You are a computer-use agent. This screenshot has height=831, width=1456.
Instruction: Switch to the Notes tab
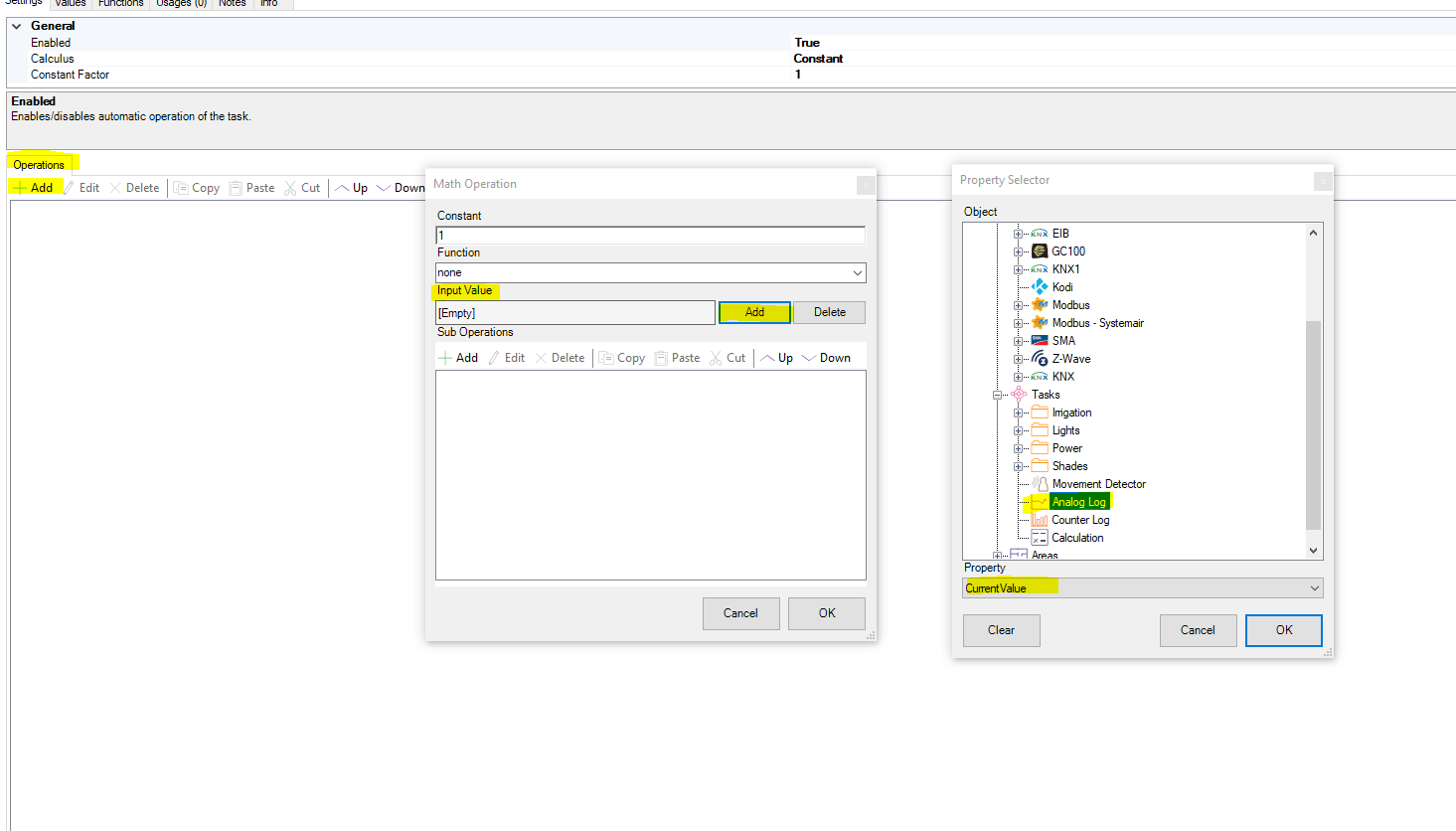coord(232,4)
